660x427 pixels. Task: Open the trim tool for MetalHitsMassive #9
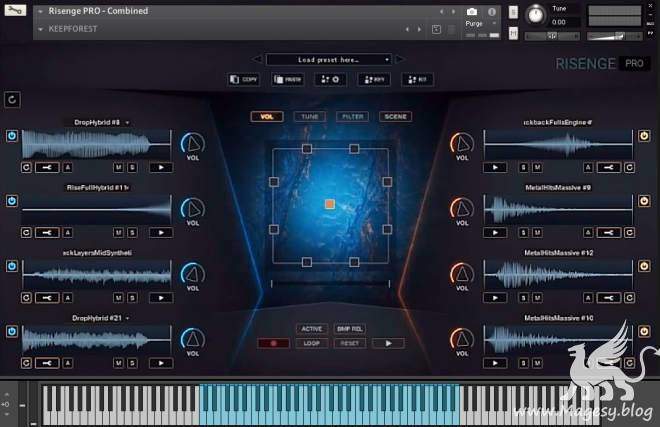click(x=609, y=232)
